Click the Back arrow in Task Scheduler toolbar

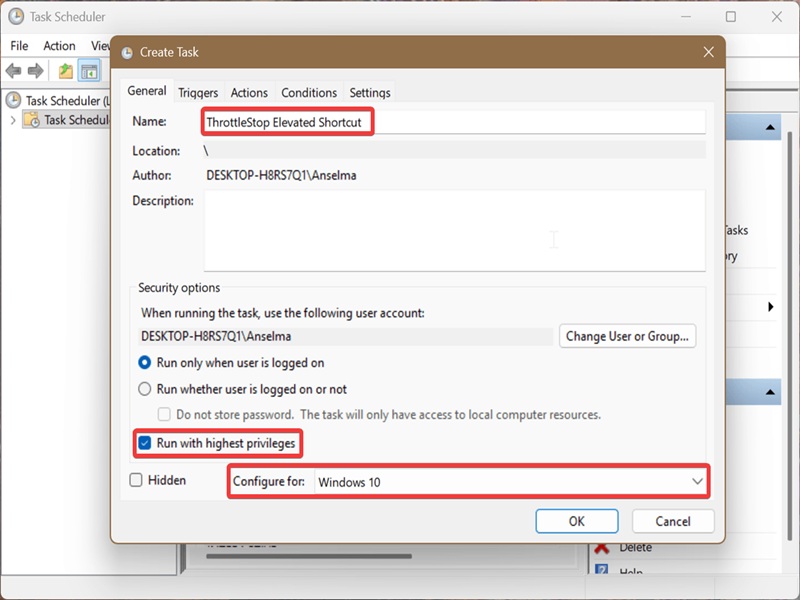click(x=13, y=71)
